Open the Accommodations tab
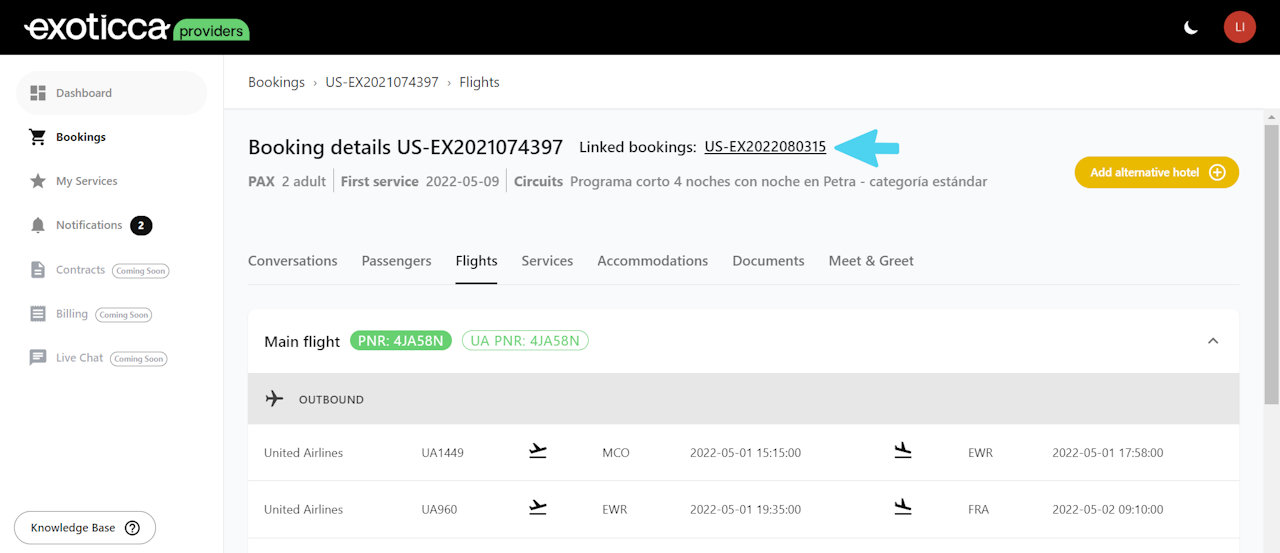 point(652,261)
